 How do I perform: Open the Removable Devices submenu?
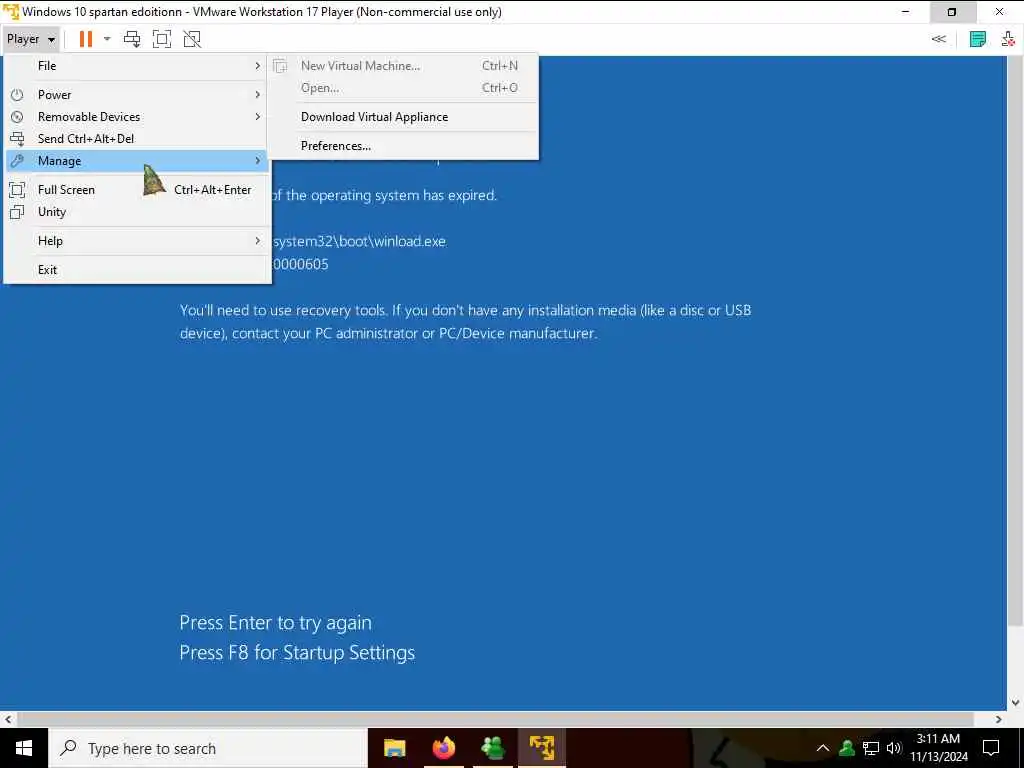[137, 117]
